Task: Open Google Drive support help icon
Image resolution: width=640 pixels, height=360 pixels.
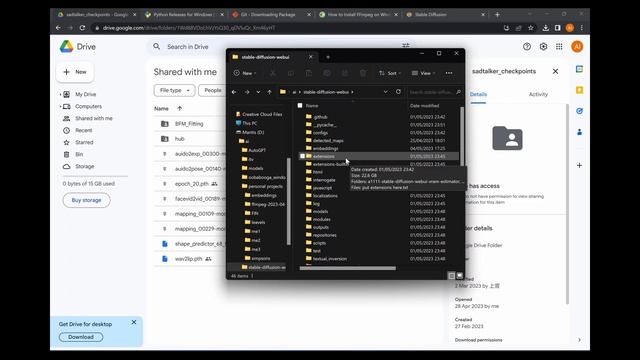Action: coord(527,47)
